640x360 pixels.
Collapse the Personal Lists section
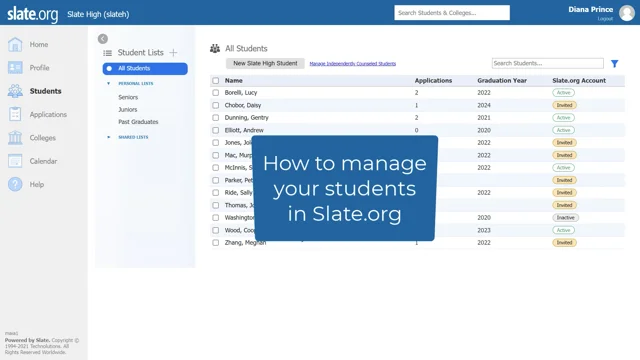click(108, 83)
